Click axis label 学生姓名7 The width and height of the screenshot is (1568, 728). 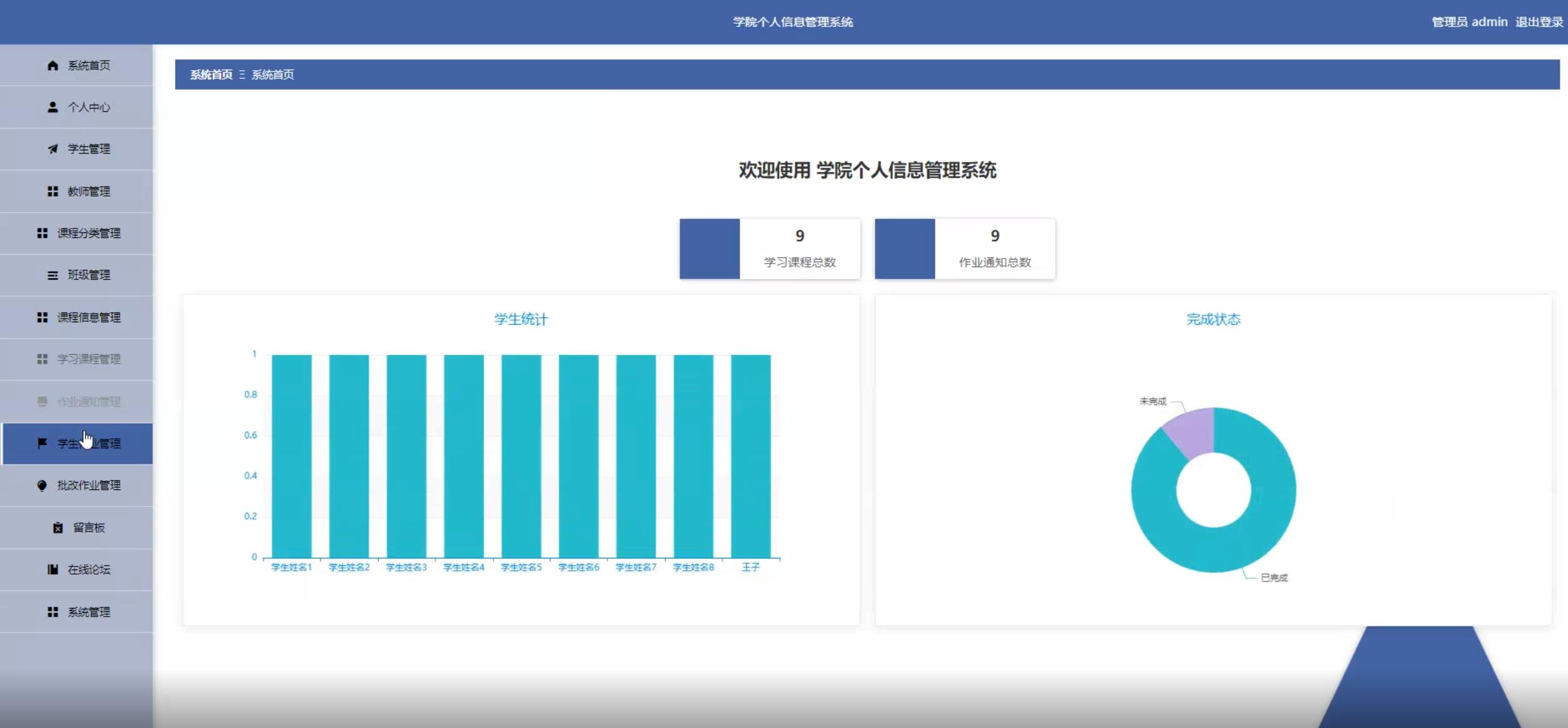pyautogui.click(x=636, y=567)
